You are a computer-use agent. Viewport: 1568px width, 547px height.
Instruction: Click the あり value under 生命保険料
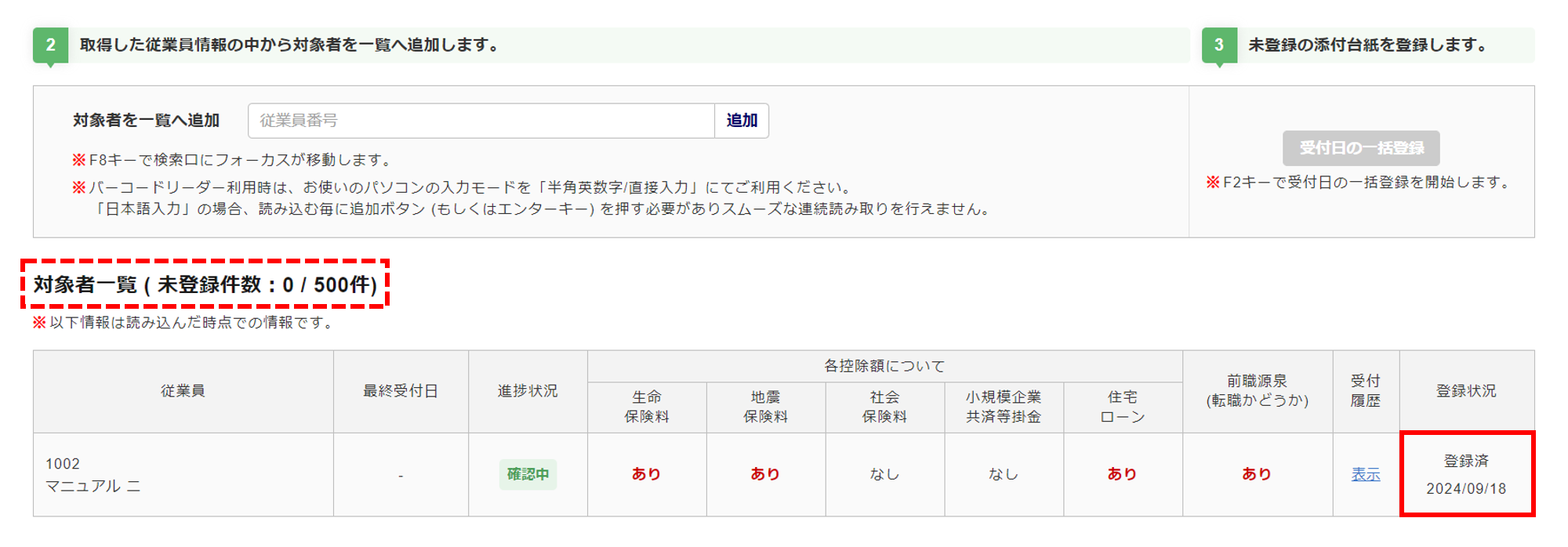pos(647,474)
